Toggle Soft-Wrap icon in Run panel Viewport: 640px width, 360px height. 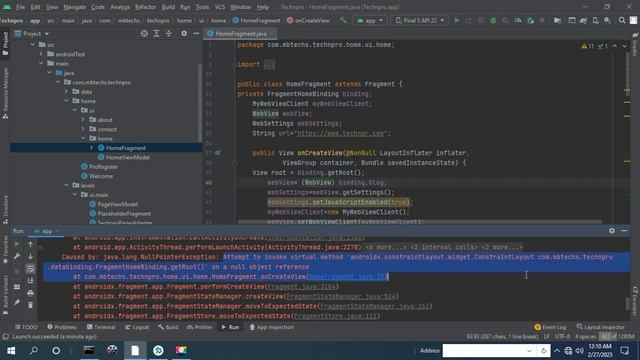[x=30, y=269]
